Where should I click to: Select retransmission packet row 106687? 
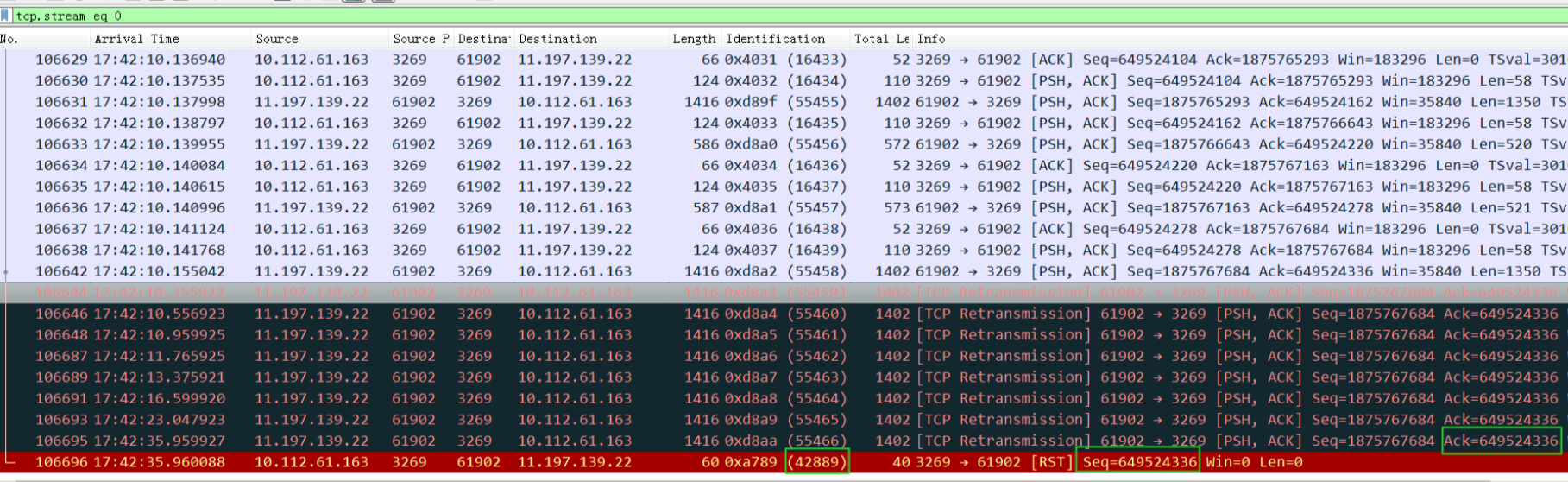(x=784, y=356)
